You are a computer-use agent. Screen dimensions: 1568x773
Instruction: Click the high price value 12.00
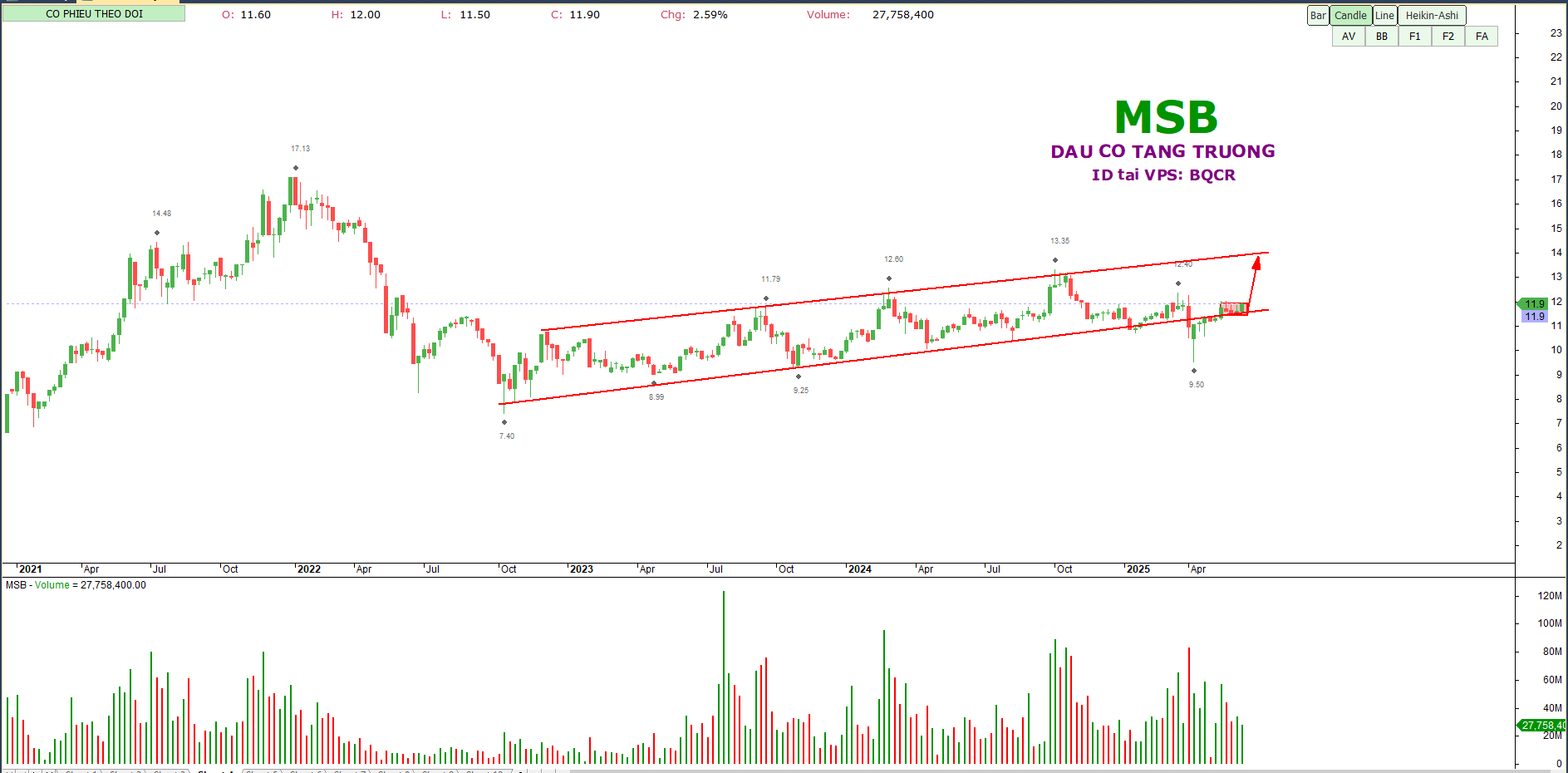coord(366,15)
